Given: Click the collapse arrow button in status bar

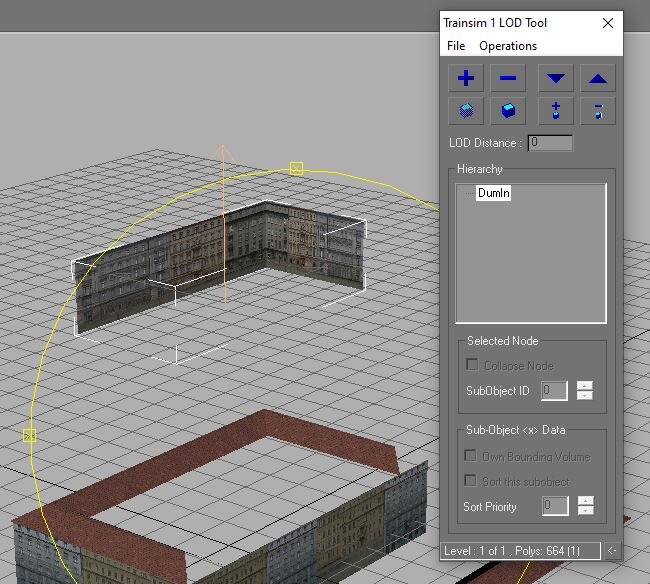Looking at the screenshot, I should 612,550.
